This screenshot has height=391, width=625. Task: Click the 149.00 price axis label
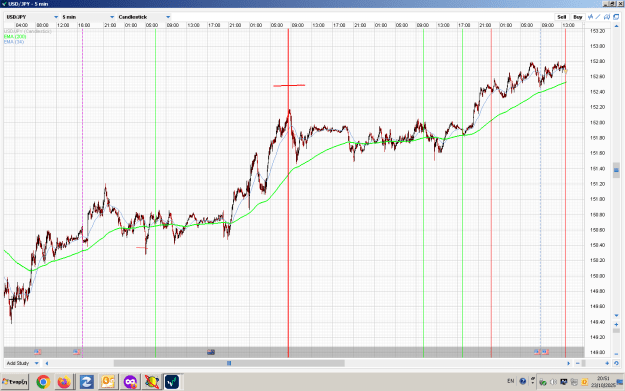597,352
